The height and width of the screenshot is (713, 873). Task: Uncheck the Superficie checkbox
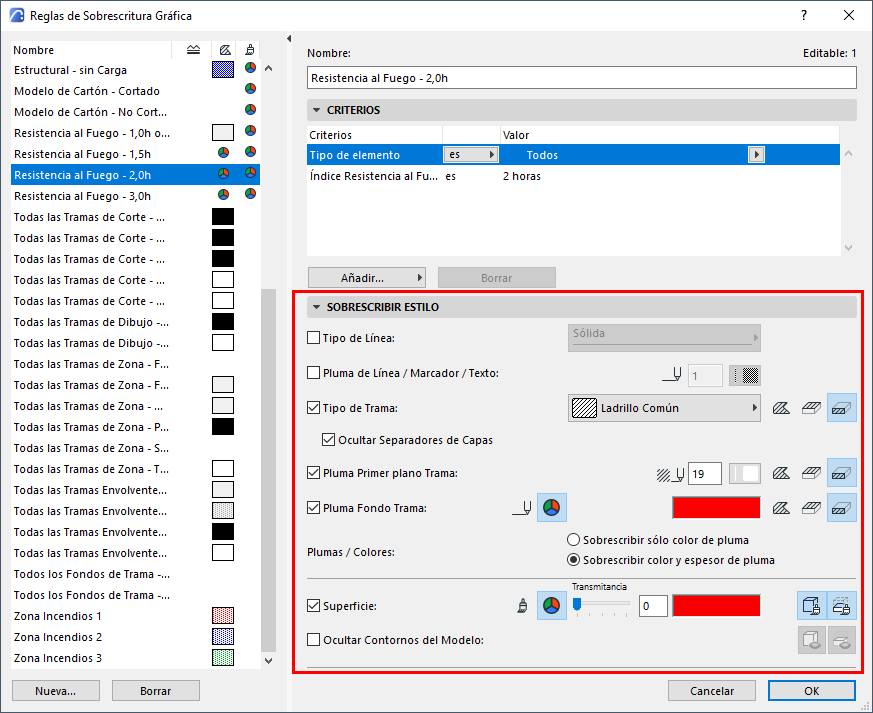(x=313, y=606)
